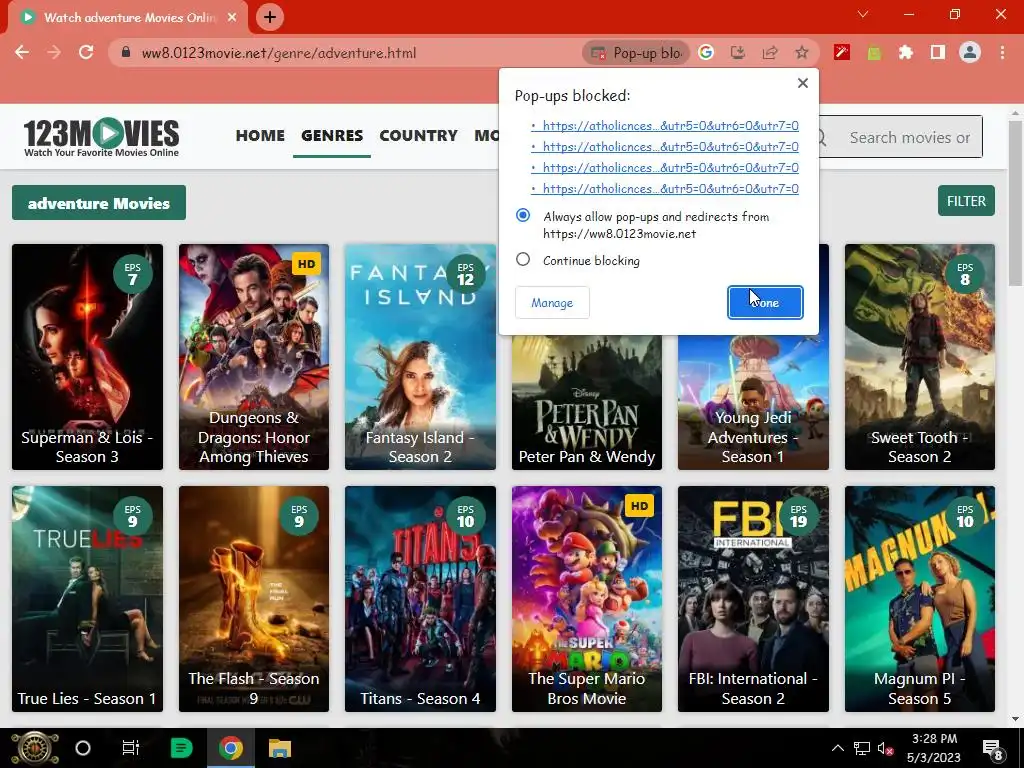Open a new tab with the plus button
This screenshot has width=1024, height=768.
270,17
